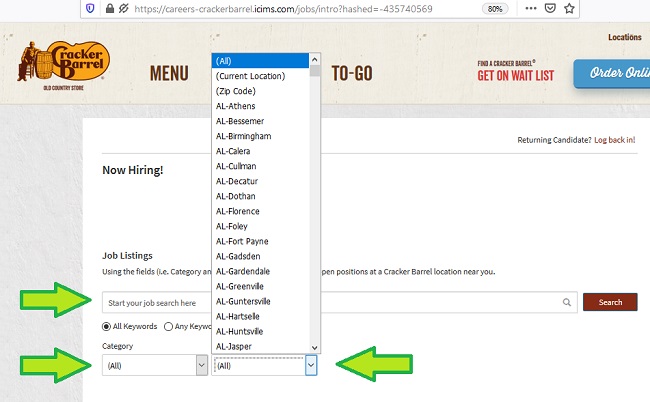Open the Locations link
Viewport: 650px width, 402px height.
pyautogui.click(x=625, y=37)
